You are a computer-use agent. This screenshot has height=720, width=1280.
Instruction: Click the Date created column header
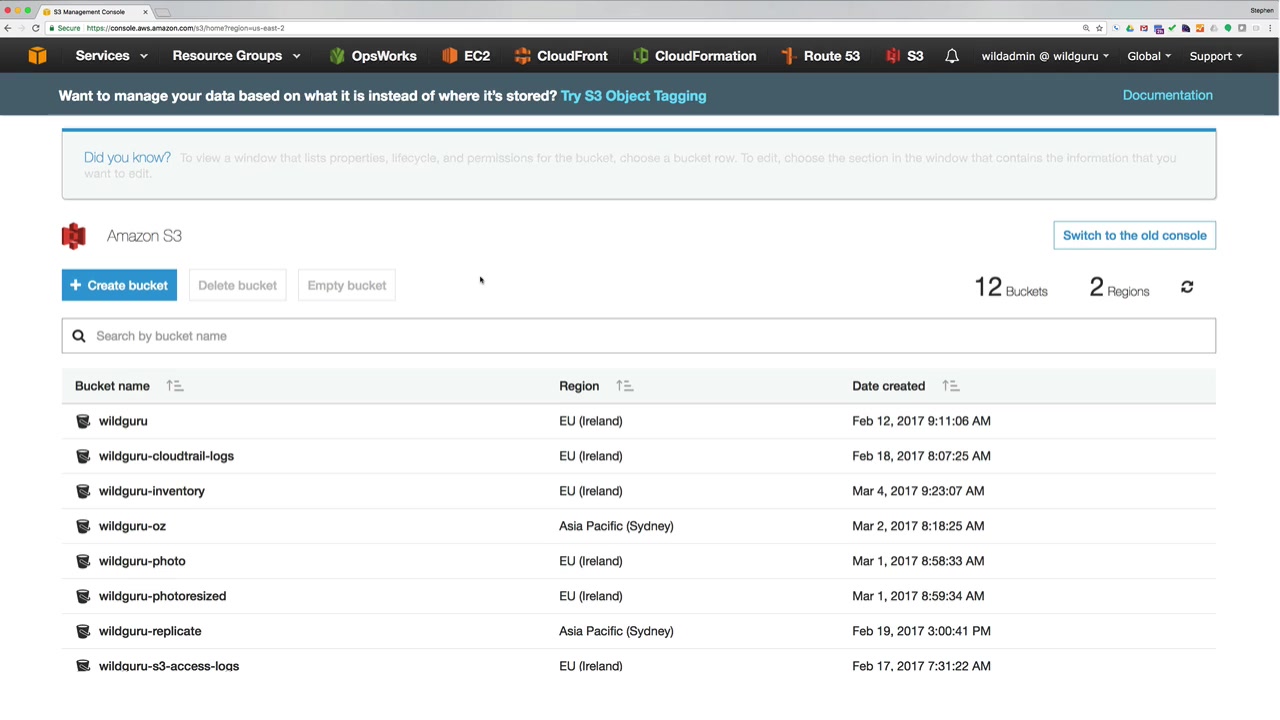(888, 386)
